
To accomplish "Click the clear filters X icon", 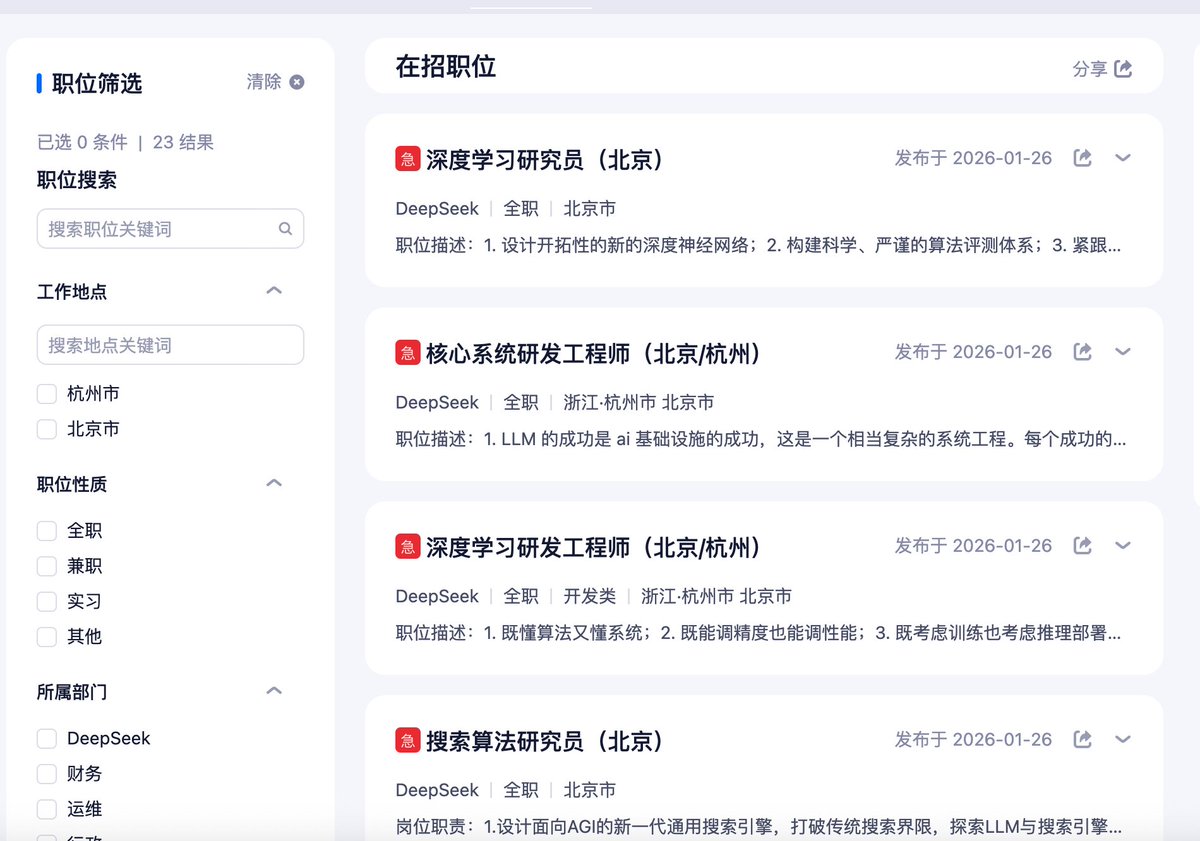I will click(x=297, y=82).
